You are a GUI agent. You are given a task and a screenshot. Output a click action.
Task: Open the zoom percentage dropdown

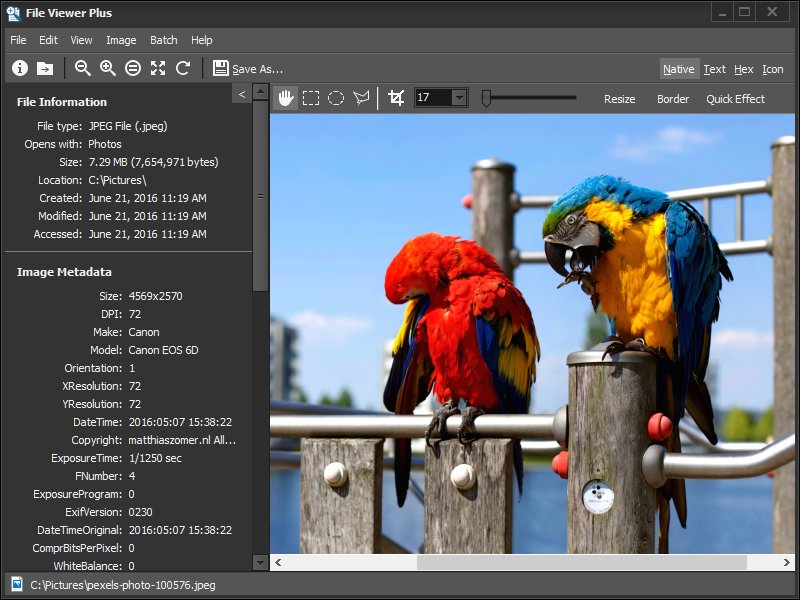pyautogui.click(x=459, y=98)
